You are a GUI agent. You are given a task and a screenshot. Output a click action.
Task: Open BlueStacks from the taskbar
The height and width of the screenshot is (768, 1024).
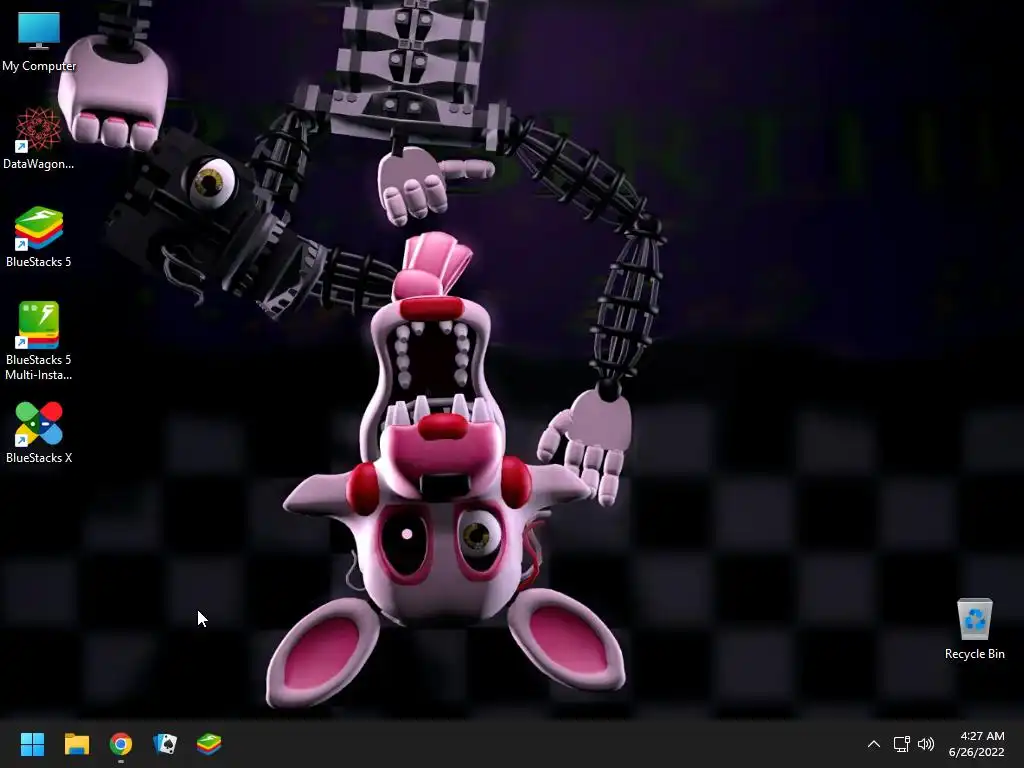pyautogui.click(x=209, y=744)
